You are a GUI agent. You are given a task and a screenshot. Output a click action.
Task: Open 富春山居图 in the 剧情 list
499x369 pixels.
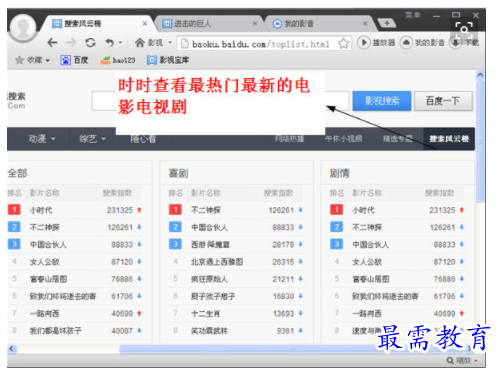coord(371,279)
